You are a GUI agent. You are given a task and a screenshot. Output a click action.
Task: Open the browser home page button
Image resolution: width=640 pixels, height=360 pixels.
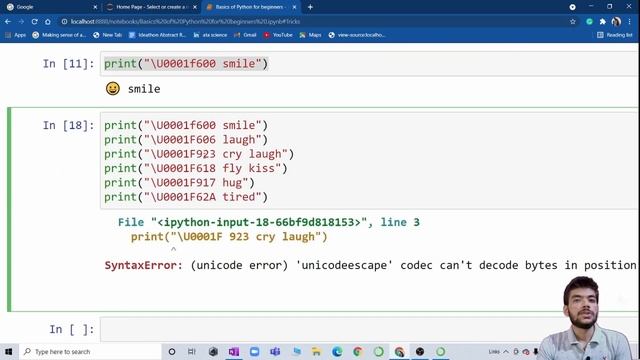(x=48, y=22)
